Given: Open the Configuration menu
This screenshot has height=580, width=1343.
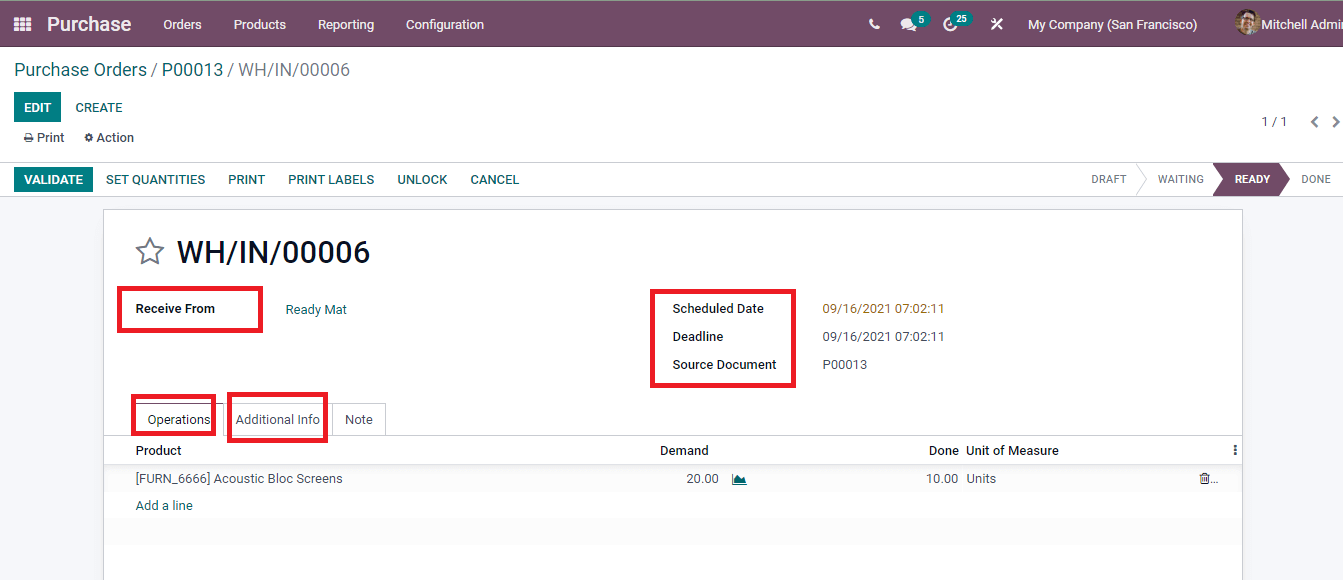Looking at the screenshot, I should coord(445,24).
